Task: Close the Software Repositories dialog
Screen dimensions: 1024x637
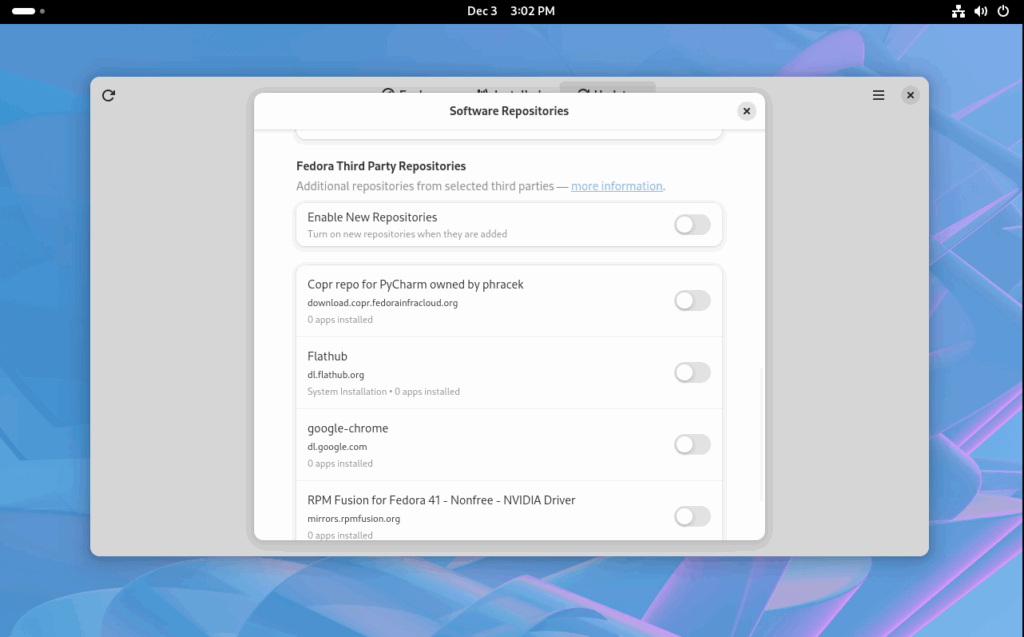Action: click(746, 111)
